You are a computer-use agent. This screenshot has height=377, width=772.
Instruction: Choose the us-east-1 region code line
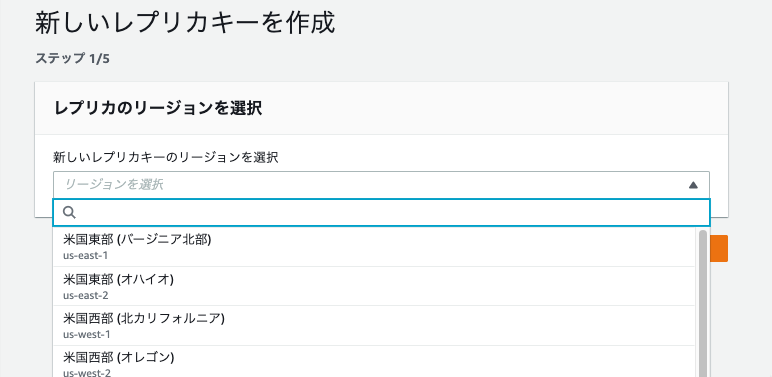pos(86,255)
